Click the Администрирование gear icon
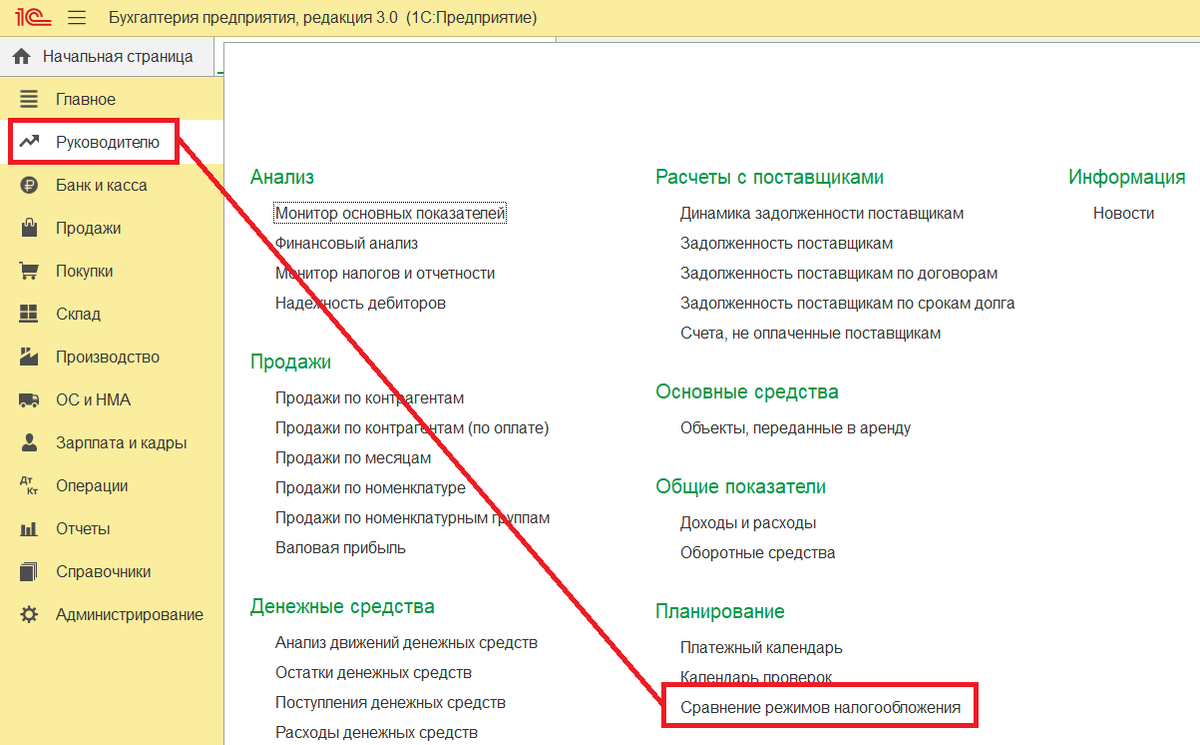The width and height of the screenshot is (1200, 745). (x=28, y=615)
